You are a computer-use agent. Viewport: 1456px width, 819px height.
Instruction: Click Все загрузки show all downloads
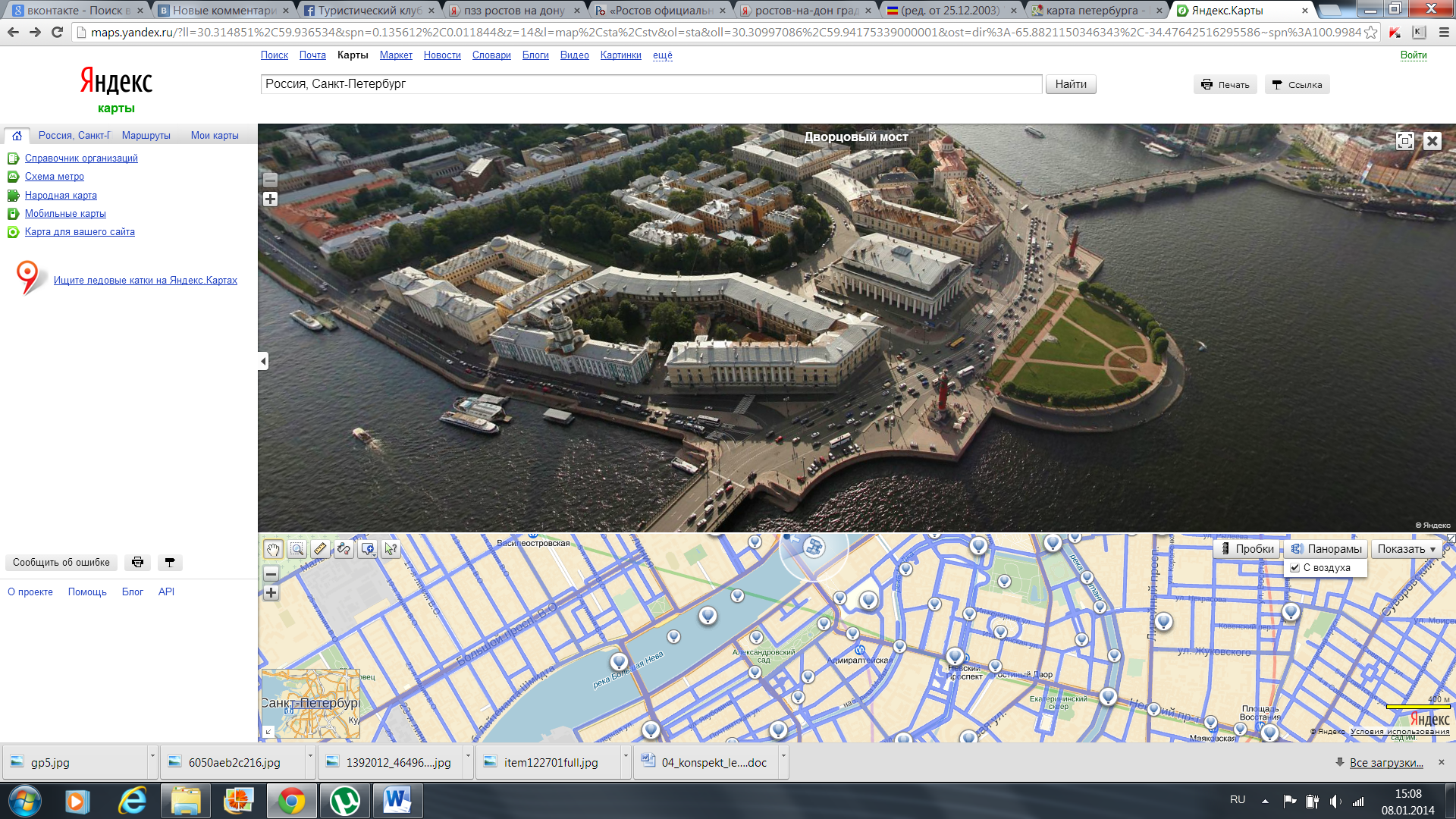click(x=1385, y=763)
